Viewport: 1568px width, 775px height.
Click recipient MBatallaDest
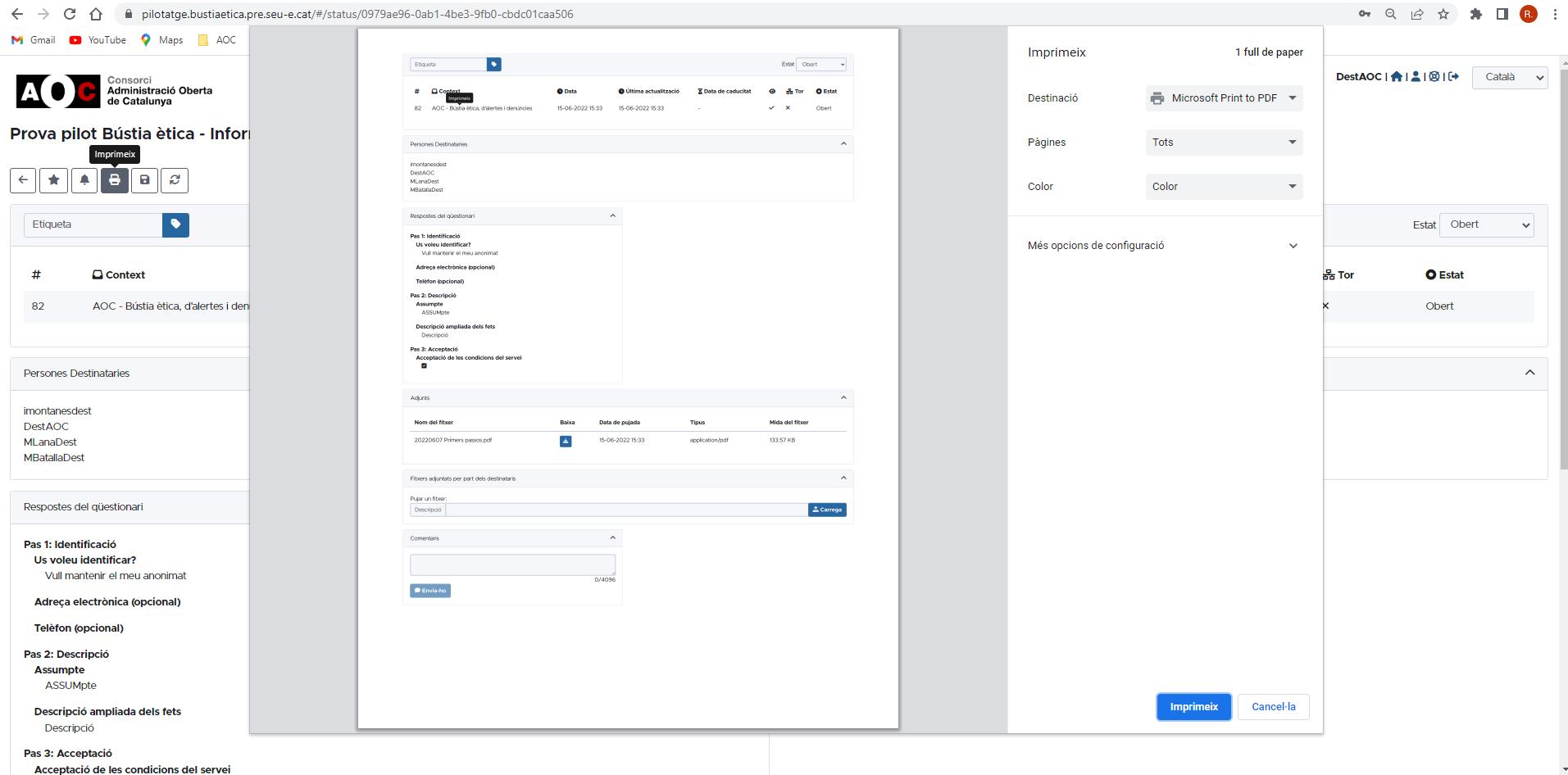54,458
